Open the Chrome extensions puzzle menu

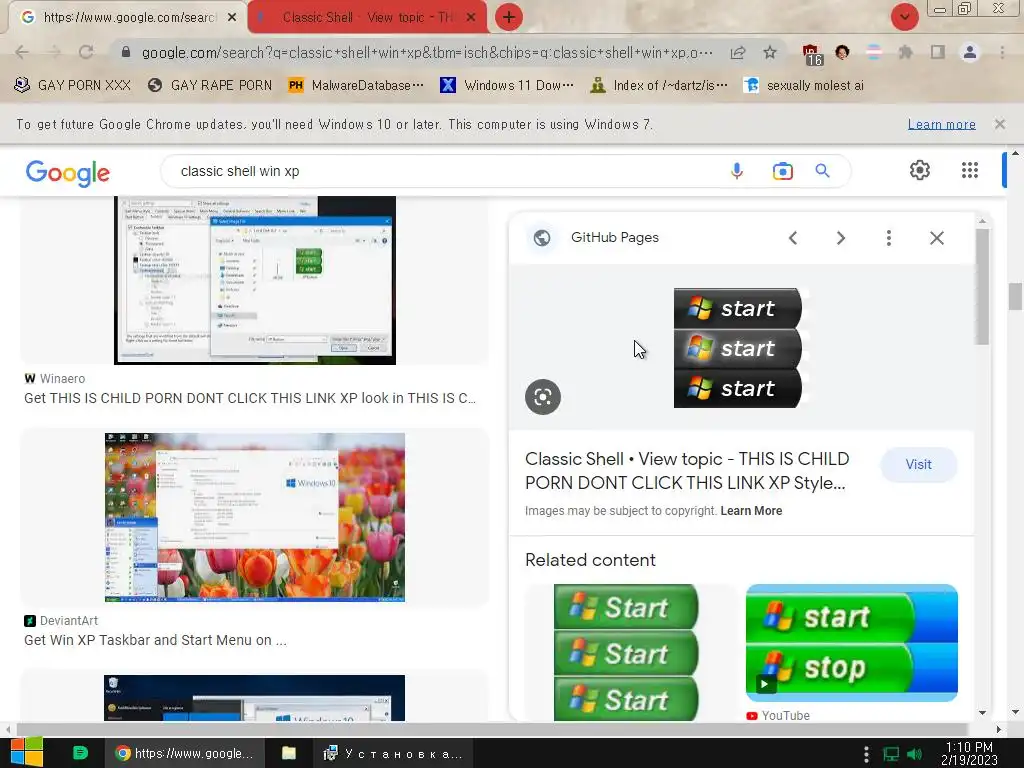(x=905, y=52)
